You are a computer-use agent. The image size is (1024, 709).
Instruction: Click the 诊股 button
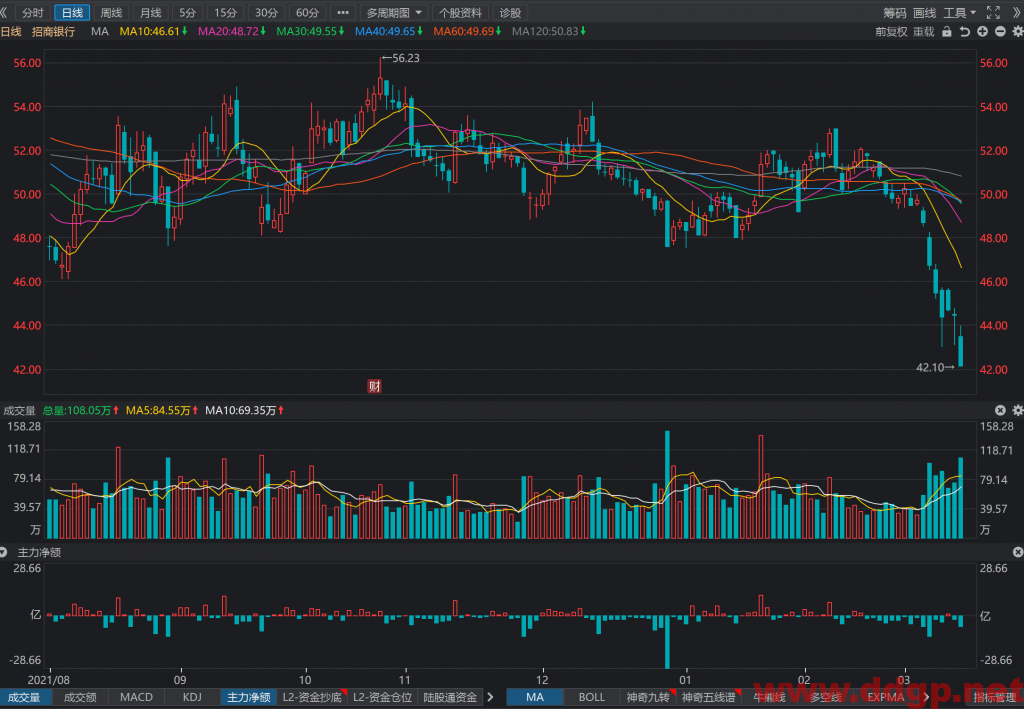point(510,12)
